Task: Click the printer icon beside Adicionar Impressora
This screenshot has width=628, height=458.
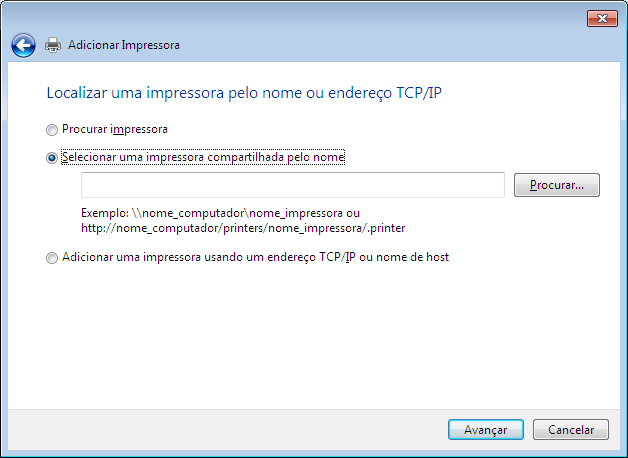Action: point(53,45)
